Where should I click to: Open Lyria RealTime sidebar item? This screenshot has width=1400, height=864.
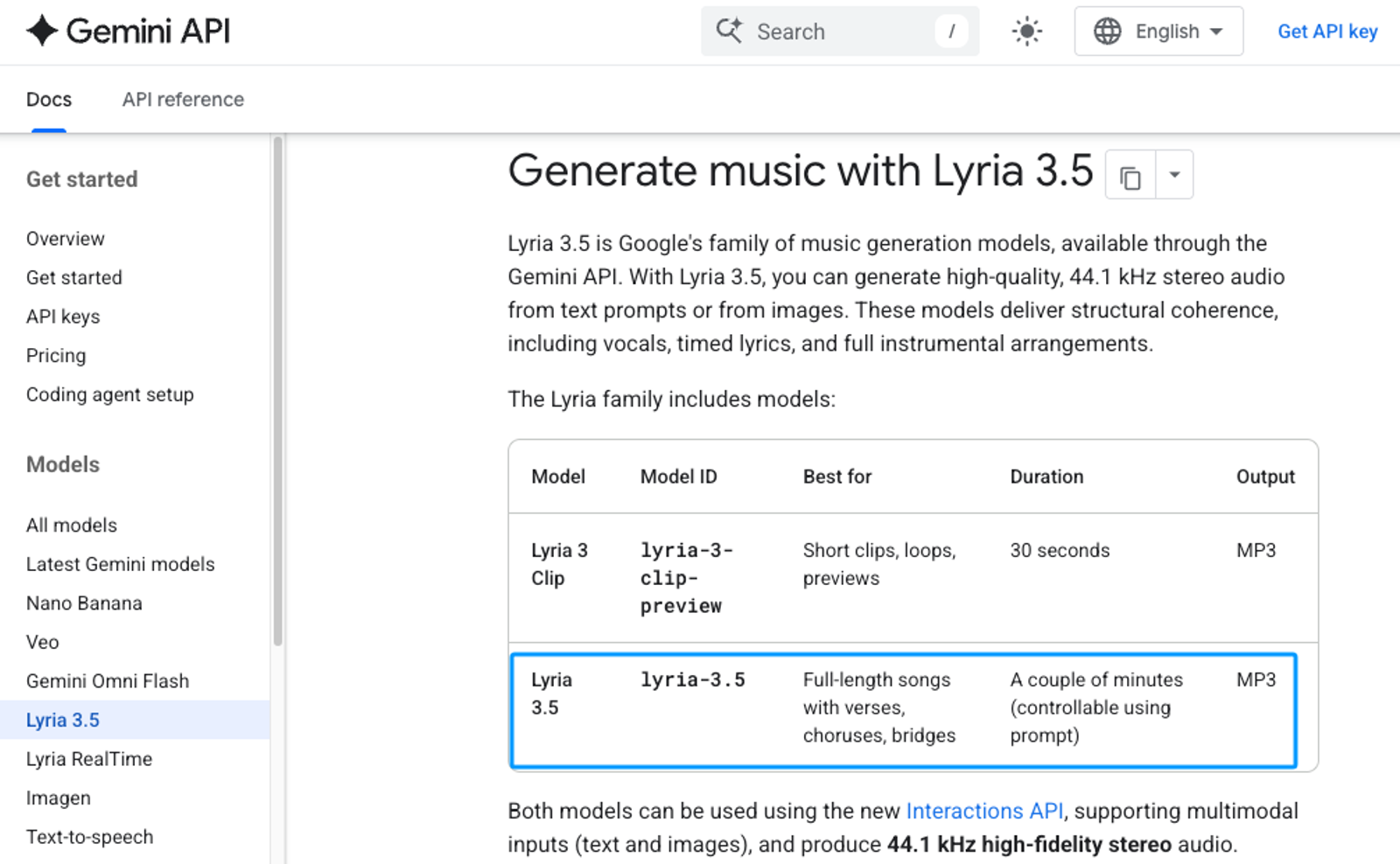click(x=89, y=759)
